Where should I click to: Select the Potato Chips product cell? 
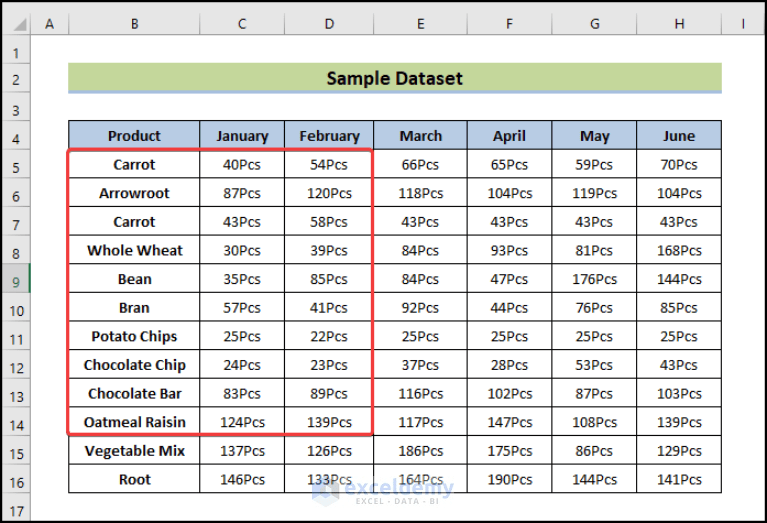(134, 336)
